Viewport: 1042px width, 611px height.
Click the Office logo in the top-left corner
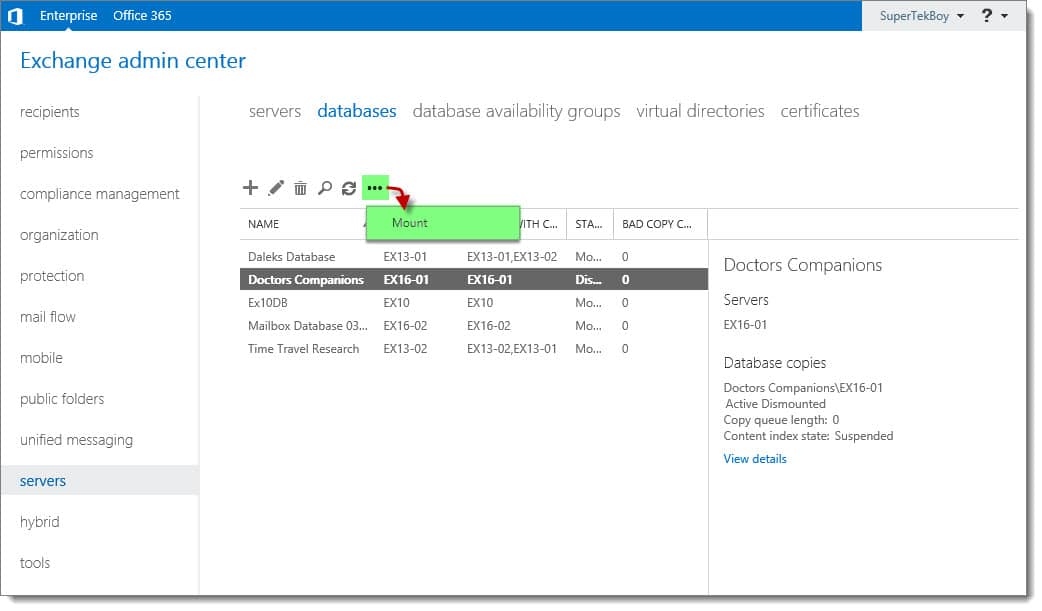click(16, 15)
